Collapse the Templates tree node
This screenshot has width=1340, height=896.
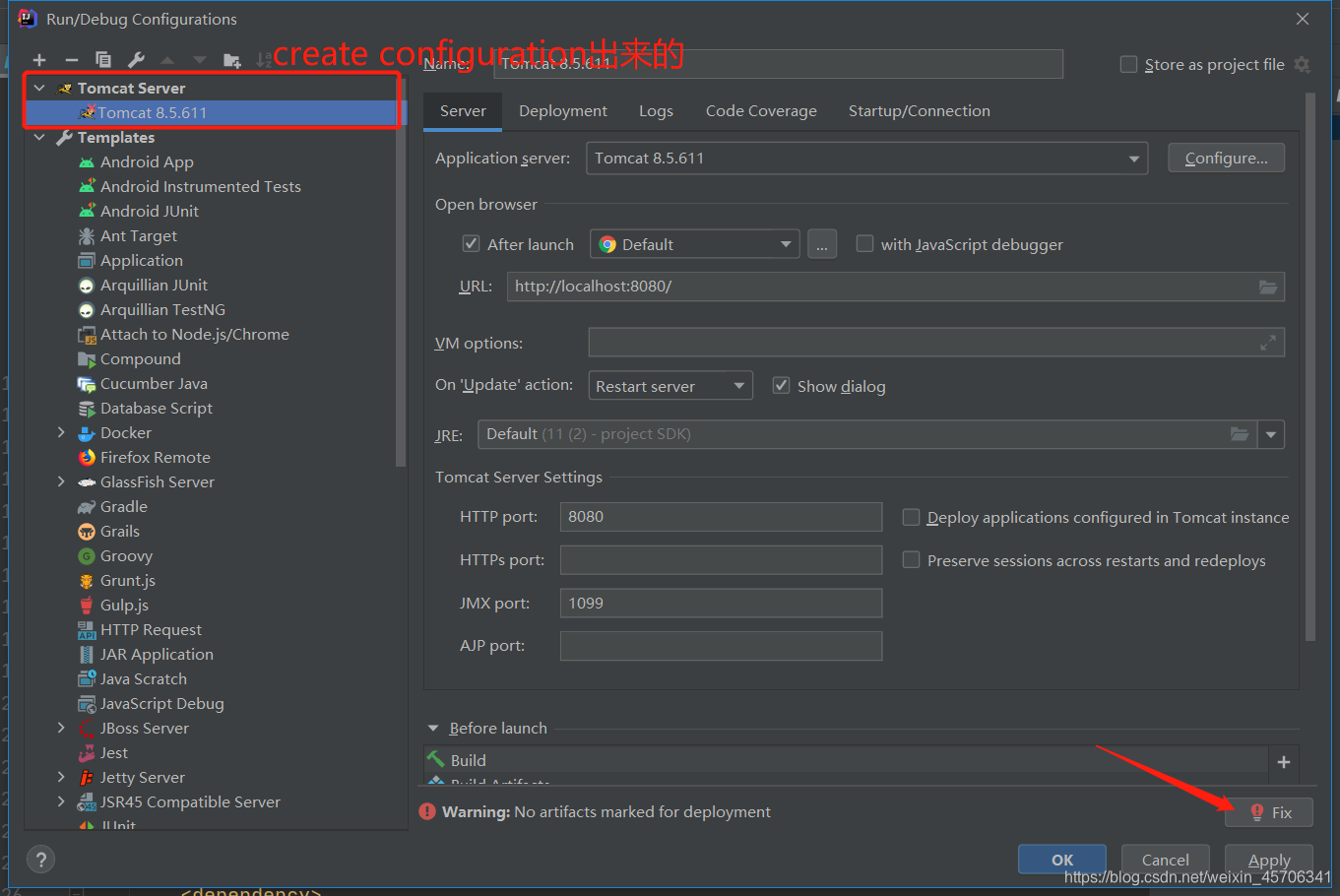[39, 137]
